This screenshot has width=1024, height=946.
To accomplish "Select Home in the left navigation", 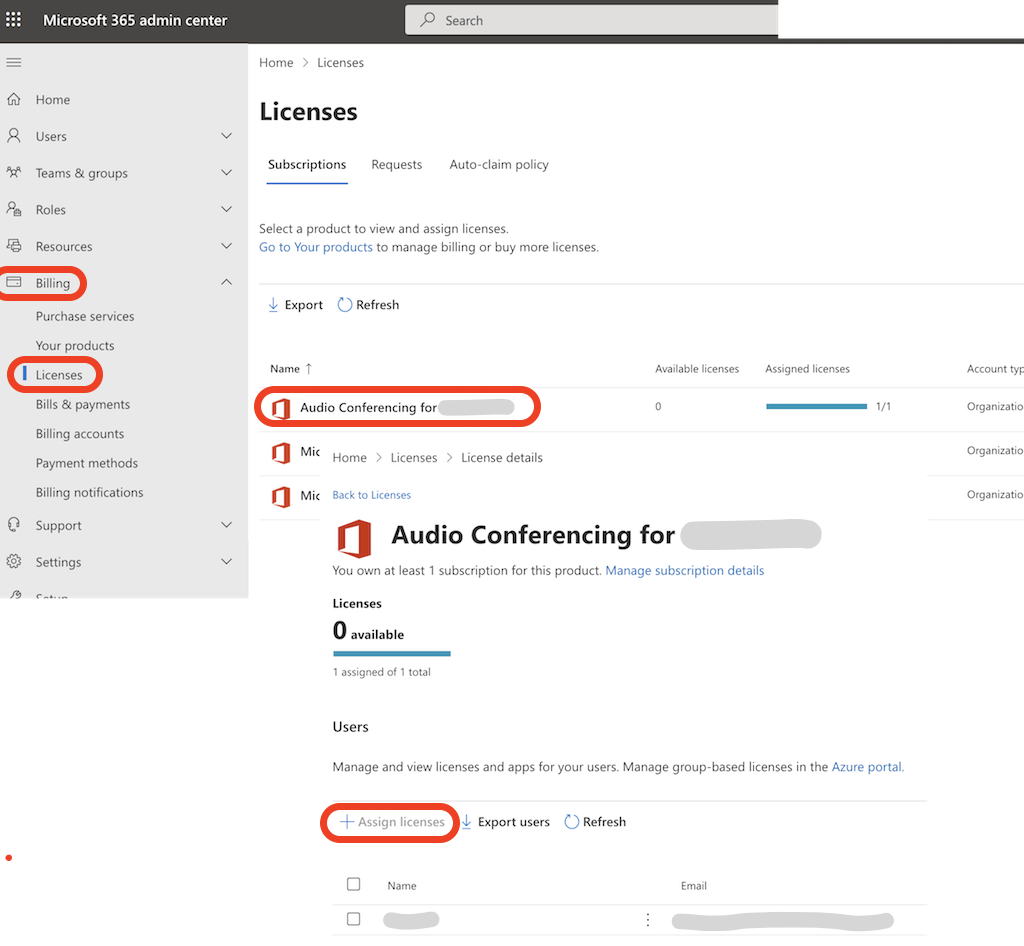I will click(51, 99).
